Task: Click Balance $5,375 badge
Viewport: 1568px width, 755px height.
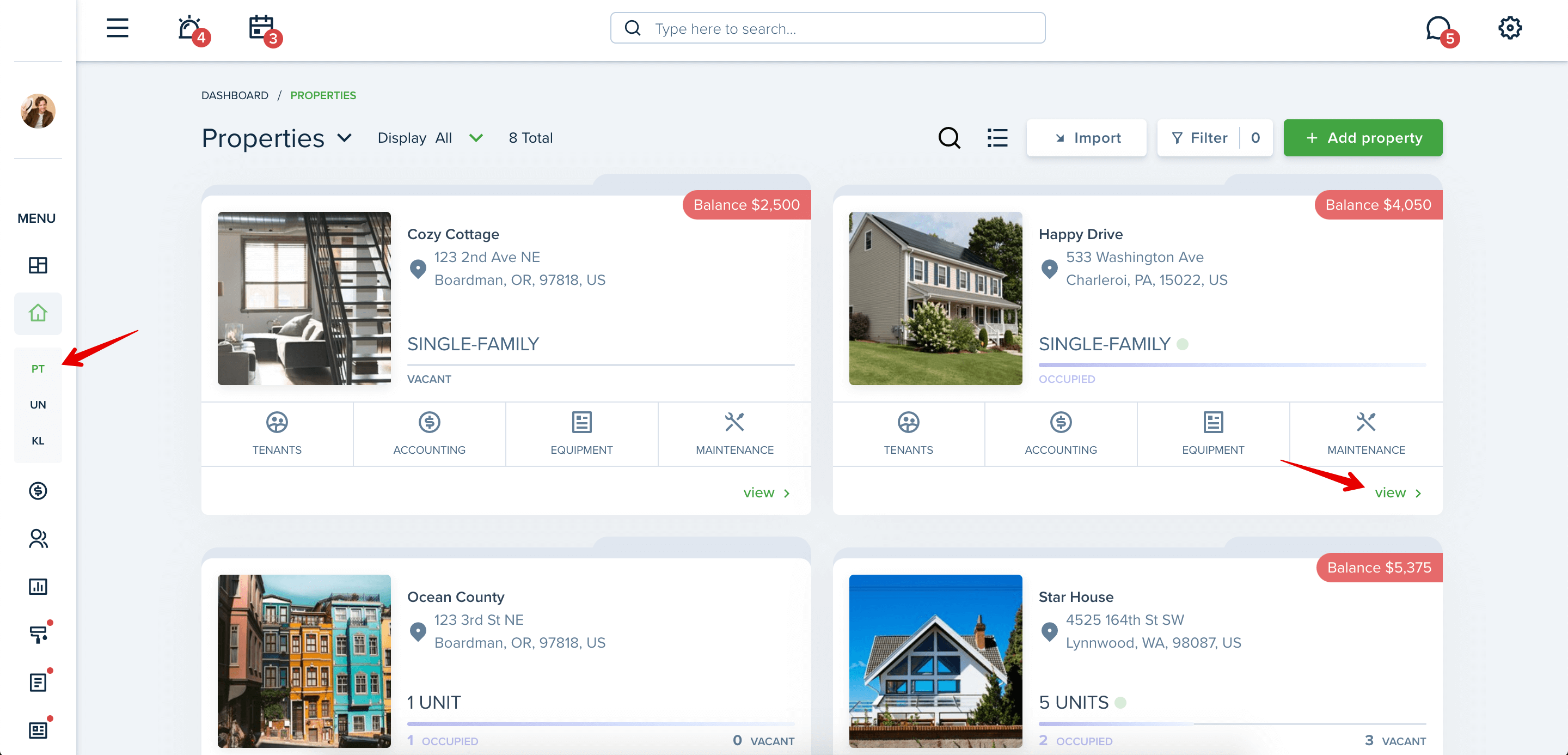Action: pos(1379,568)
